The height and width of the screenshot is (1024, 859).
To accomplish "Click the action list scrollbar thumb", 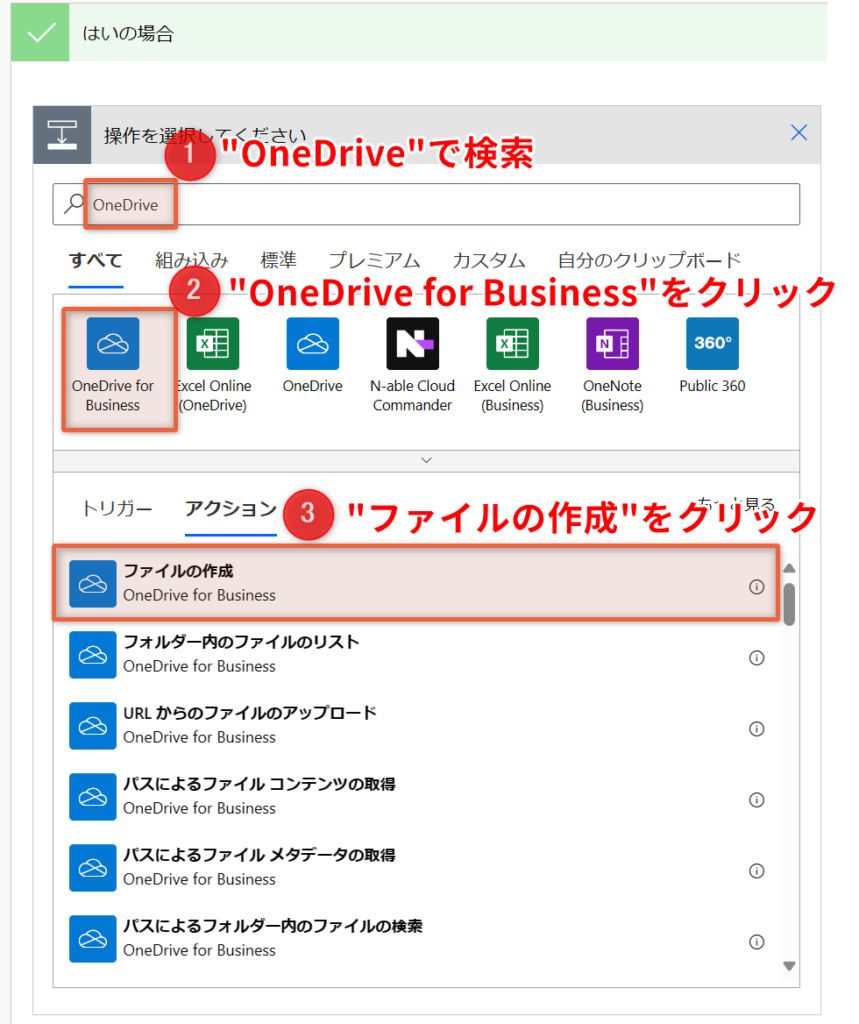I will [789, 604].
